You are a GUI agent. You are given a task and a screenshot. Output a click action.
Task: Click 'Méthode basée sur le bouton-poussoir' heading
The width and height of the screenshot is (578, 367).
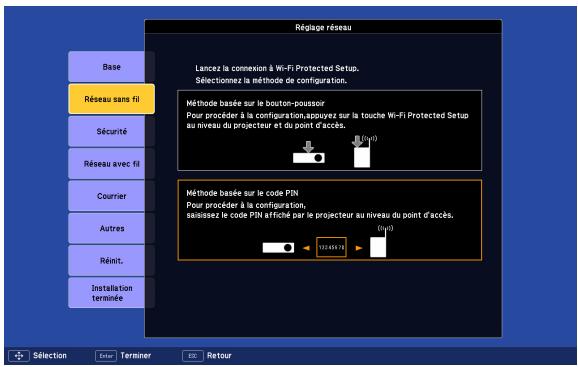(x=255, y=103)
